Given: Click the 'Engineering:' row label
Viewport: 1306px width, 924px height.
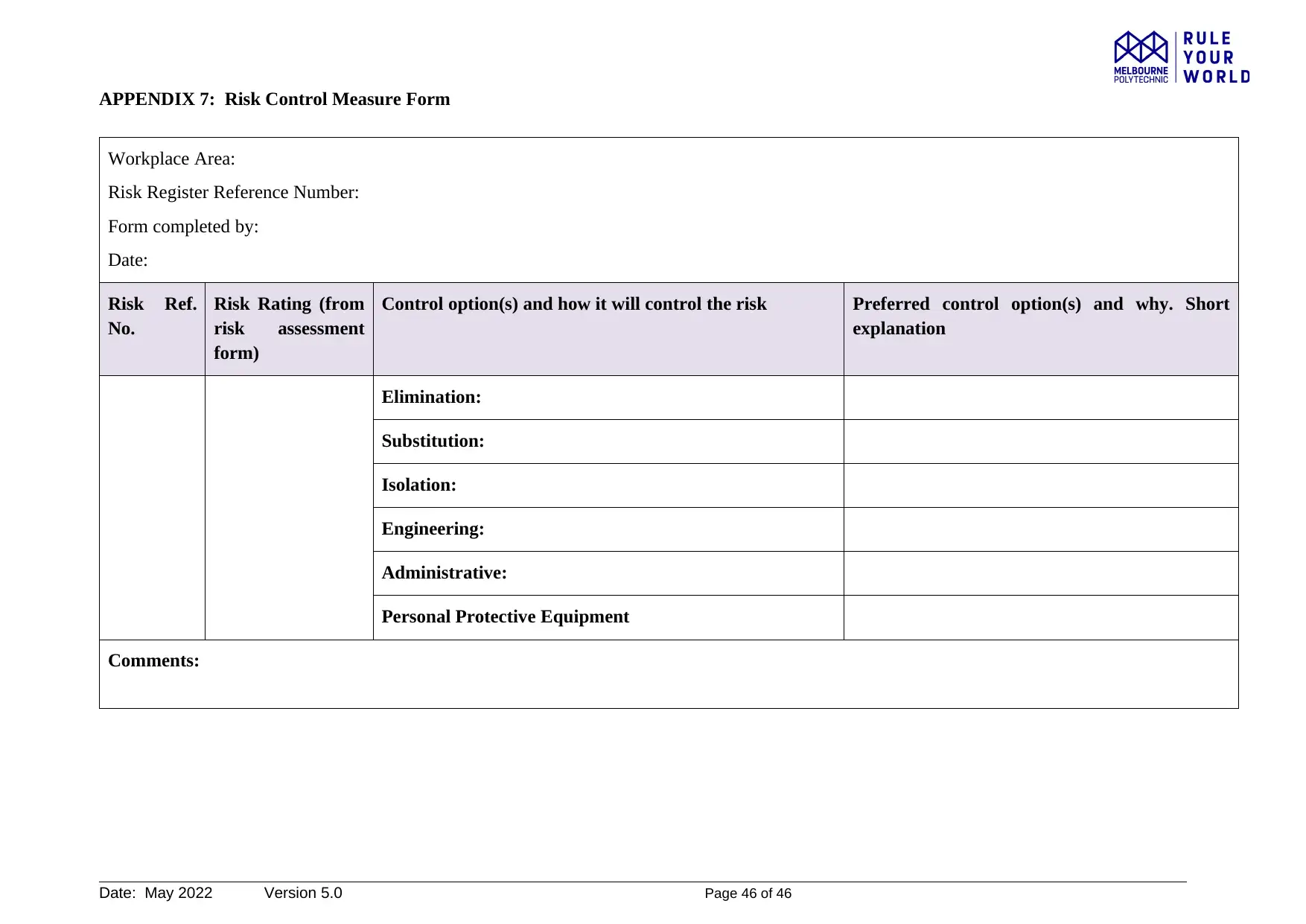Looking at the screenshot, I should (433, 529).
